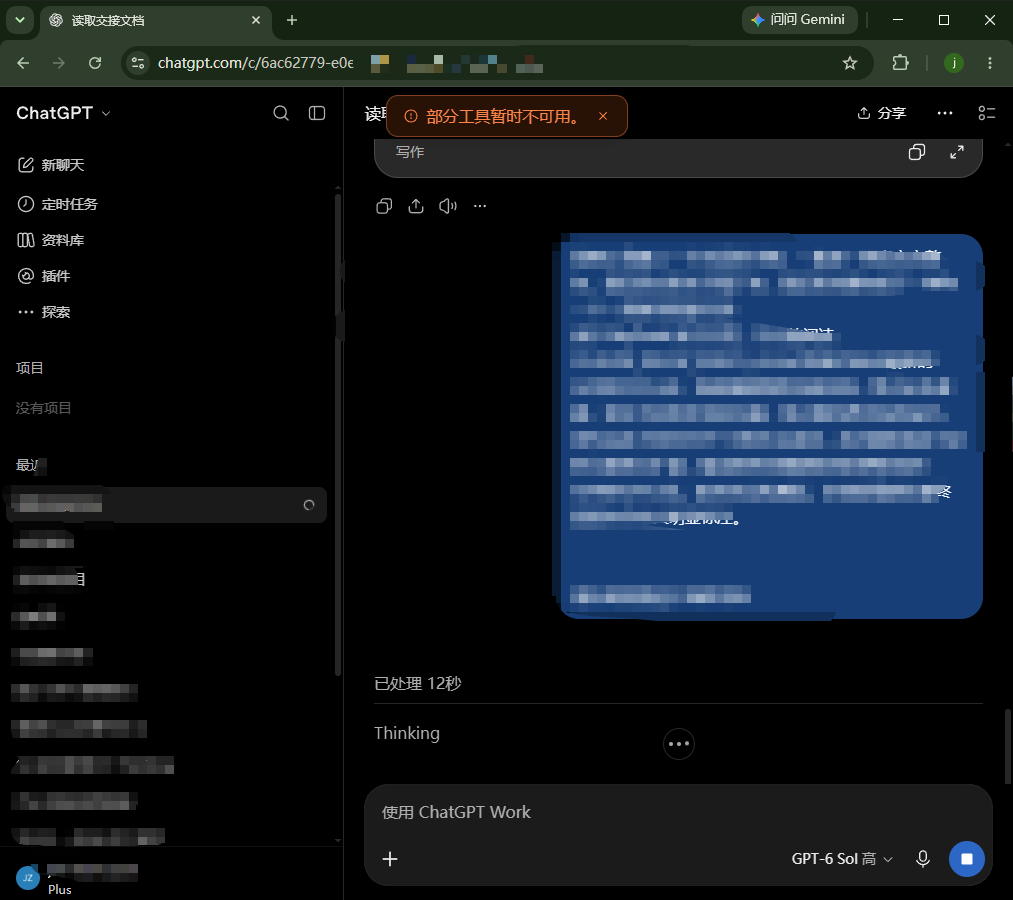The image size is (1013, 900).
Task: Bookmark this page with the star
Action: (850, 63)
